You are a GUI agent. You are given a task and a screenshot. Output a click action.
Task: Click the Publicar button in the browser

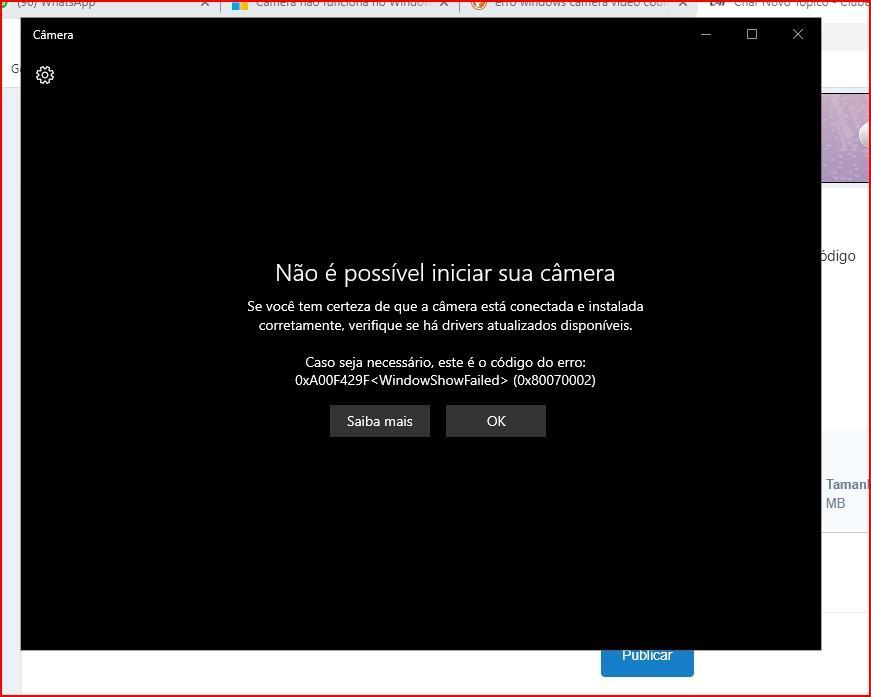[647, 662]
